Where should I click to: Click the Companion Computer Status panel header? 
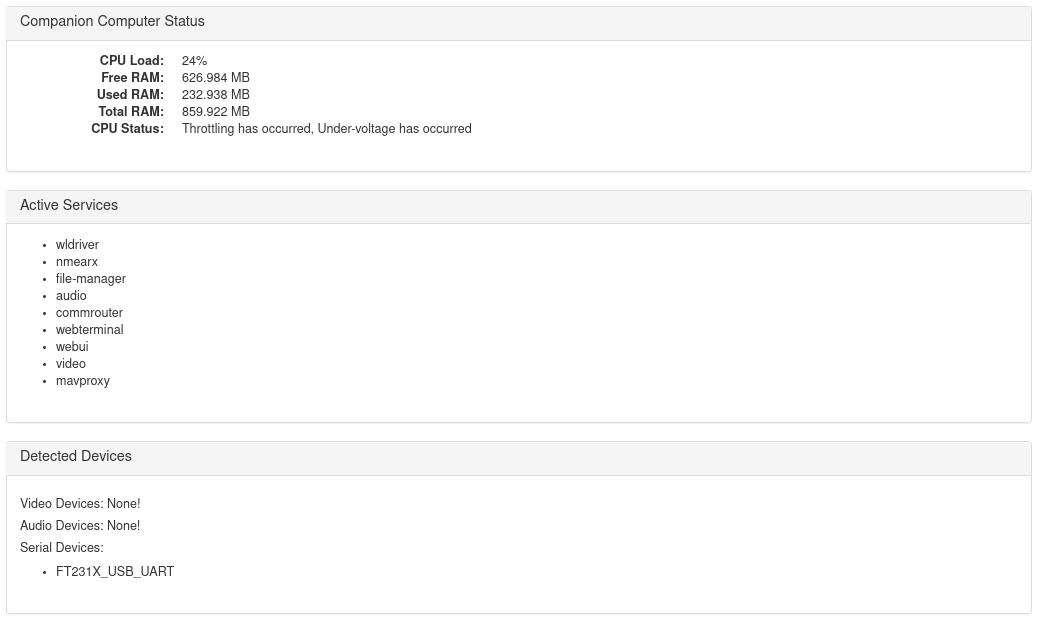click(519, 21)
